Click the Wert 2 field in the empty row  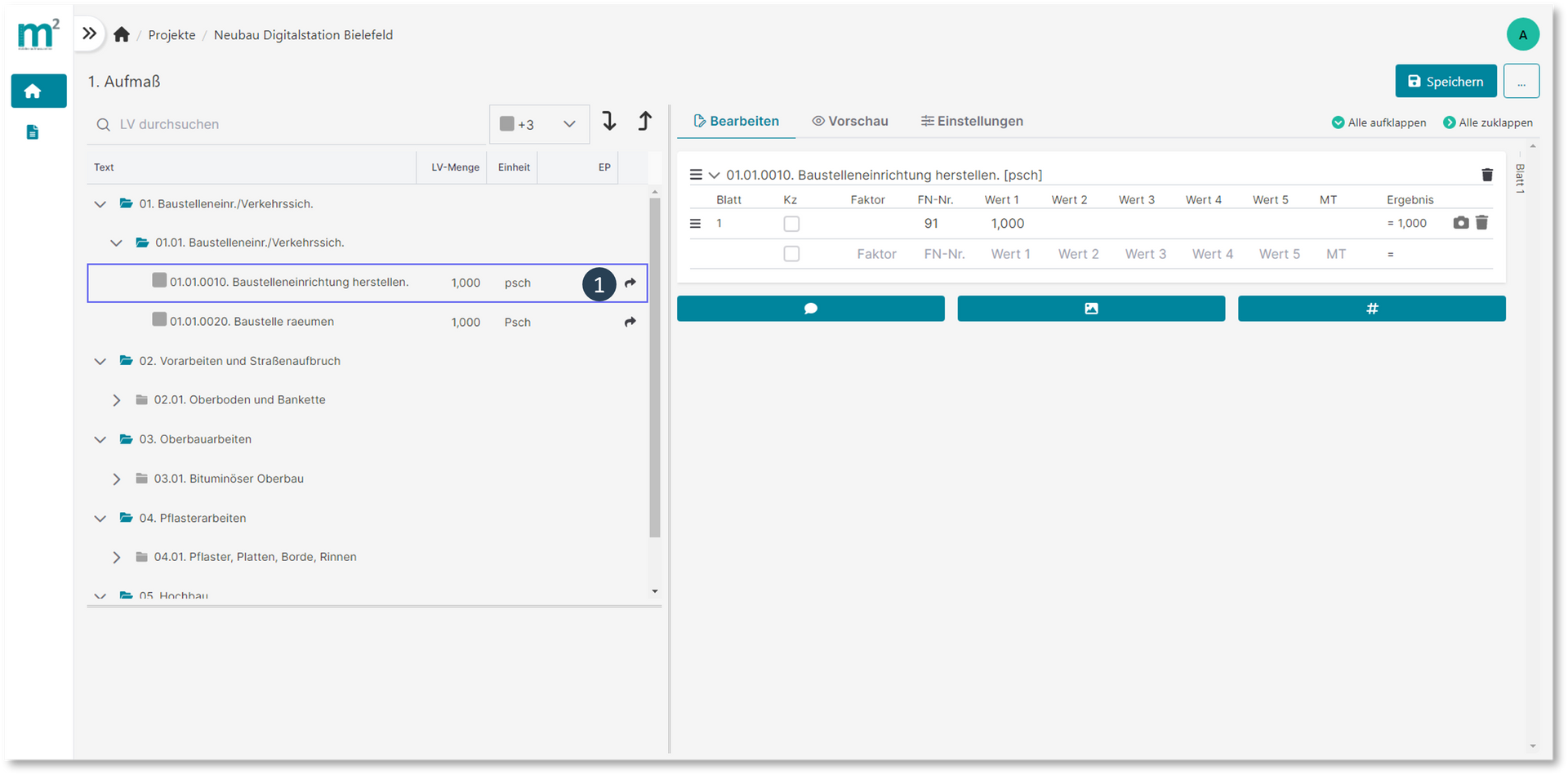click(1078, 254)
